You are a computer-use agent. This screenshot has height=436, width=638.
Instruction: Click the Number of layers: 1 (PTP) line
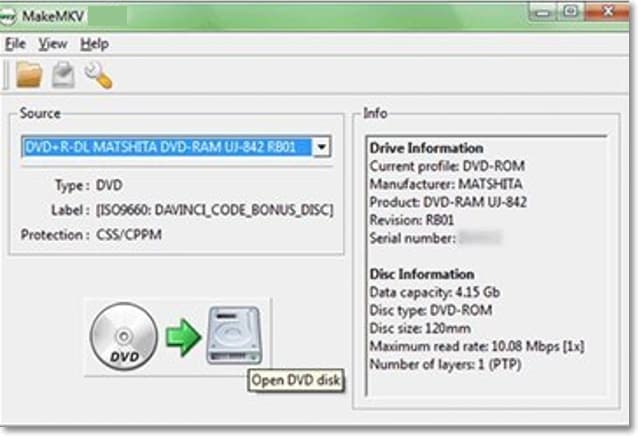tap(446, 364)
